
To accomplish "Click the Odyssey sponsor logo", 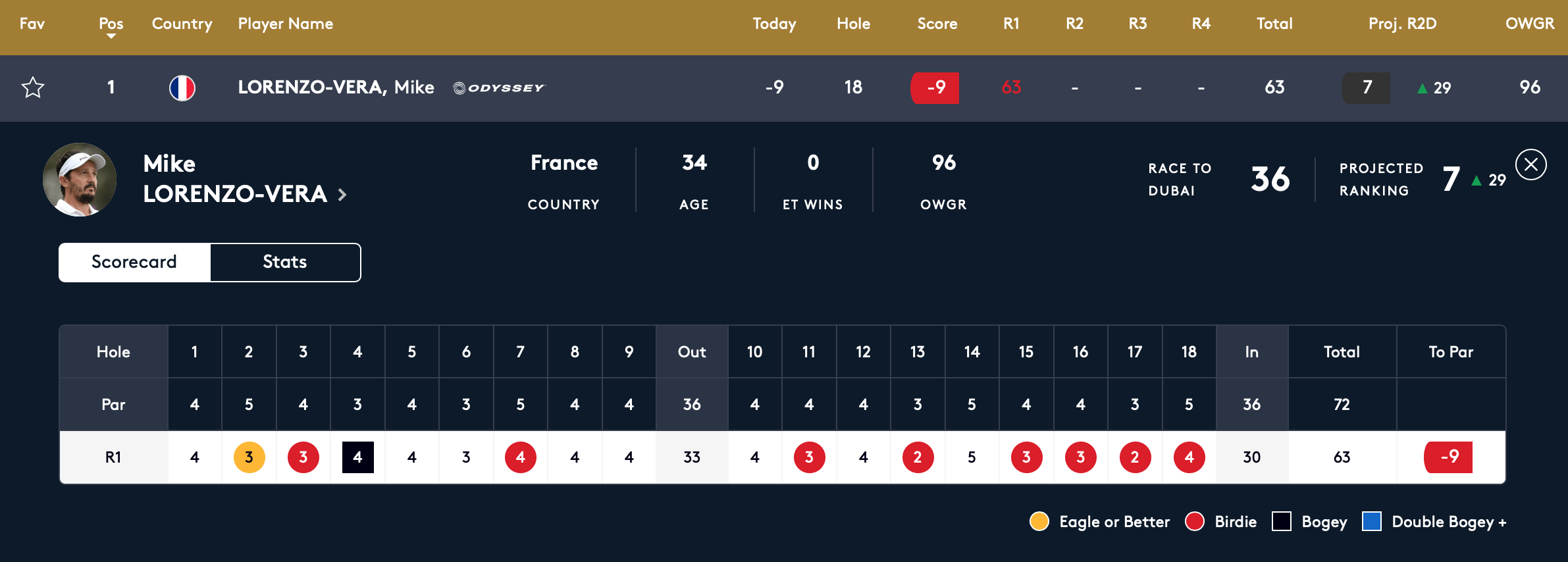I will click(500, 88).
